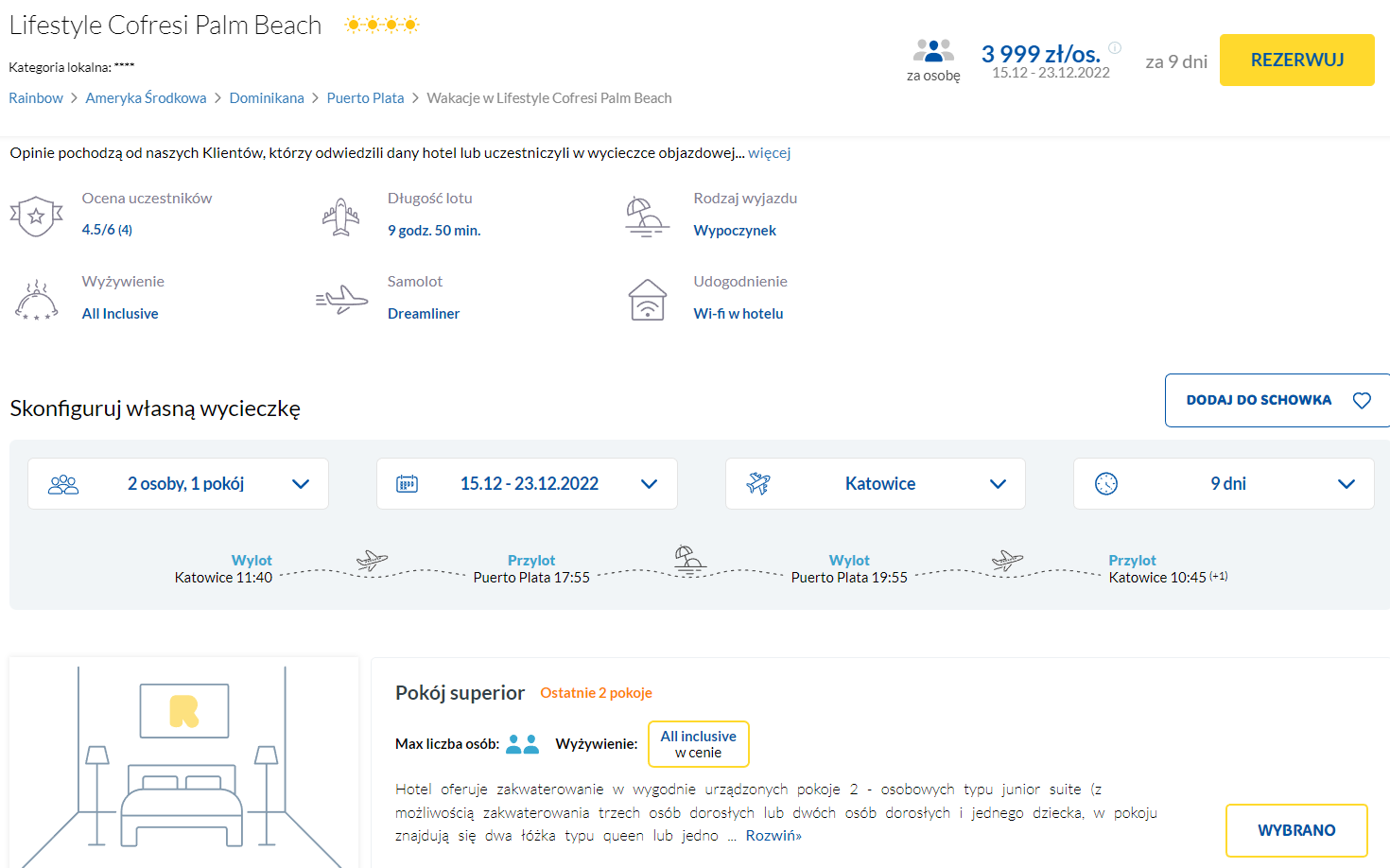Click the heart icon in Dodaj do schowka
This screenshot has width=1390, height=868.
pyautogui.click(x=1361, y=401)
